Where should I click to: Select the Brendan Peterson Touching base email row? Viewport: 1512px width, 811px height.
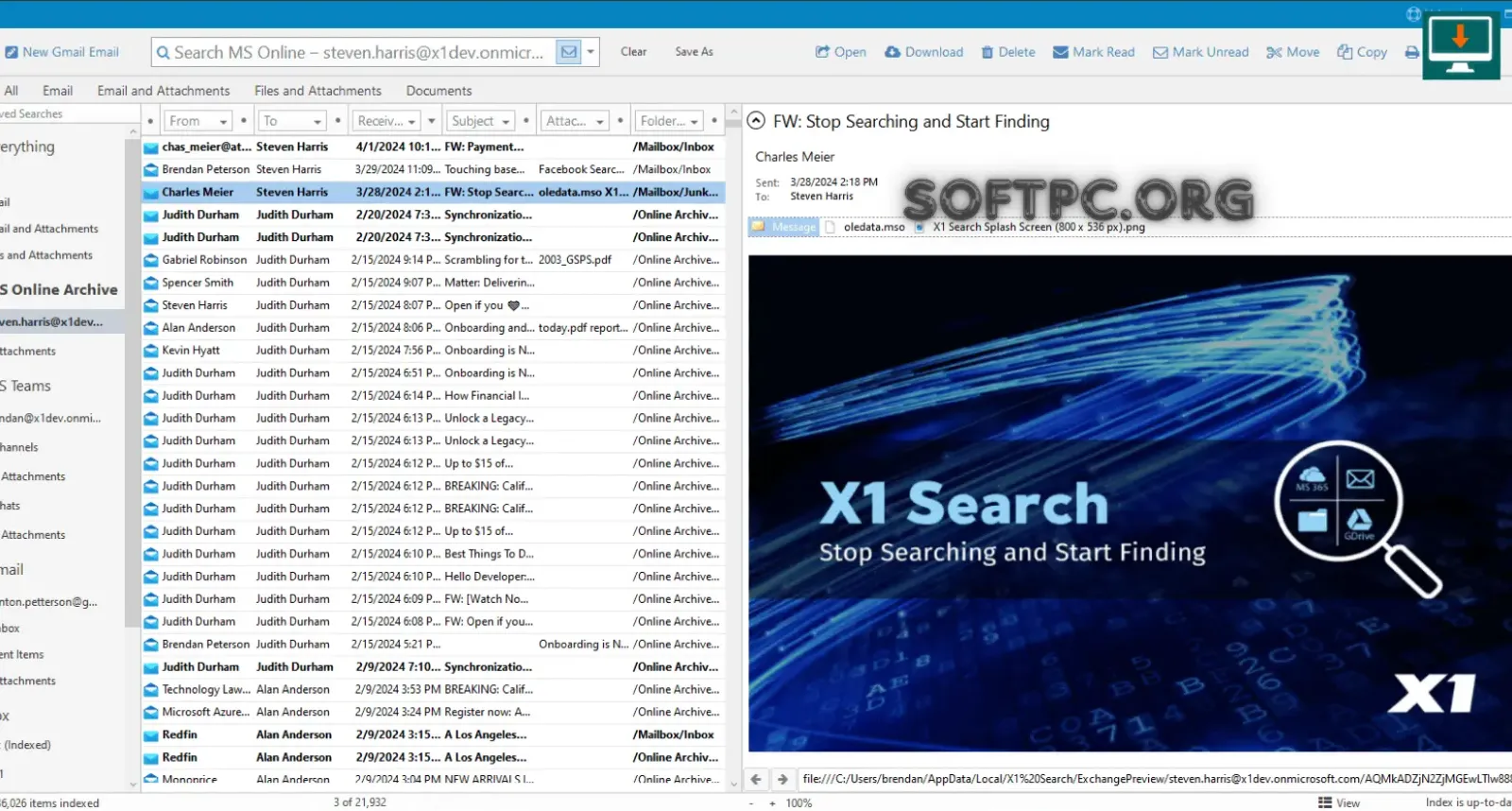[x=434, y=169]
